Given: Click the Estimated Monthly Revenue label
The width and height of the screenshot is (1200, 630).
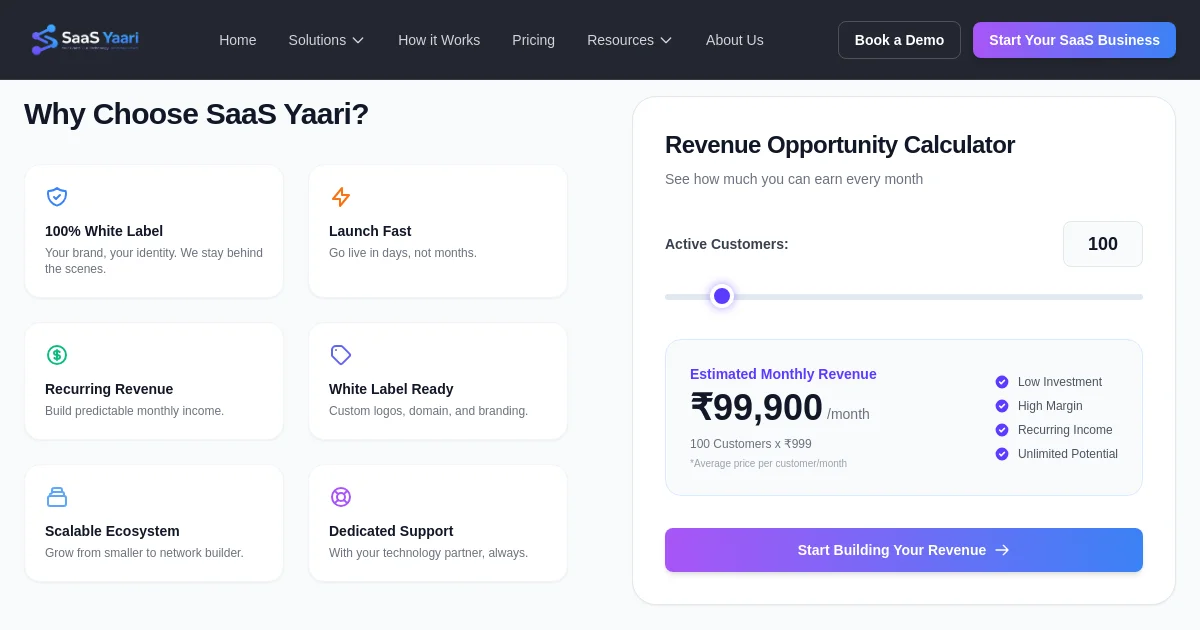Looking at the screenshot, I should [x=783, y=374].
